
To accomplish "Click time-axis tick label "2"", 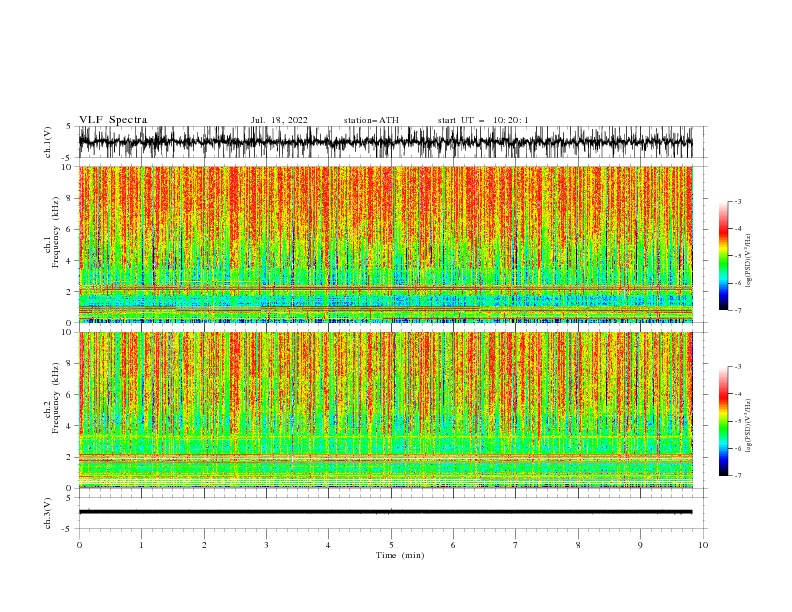I will (x=204, y=545).
